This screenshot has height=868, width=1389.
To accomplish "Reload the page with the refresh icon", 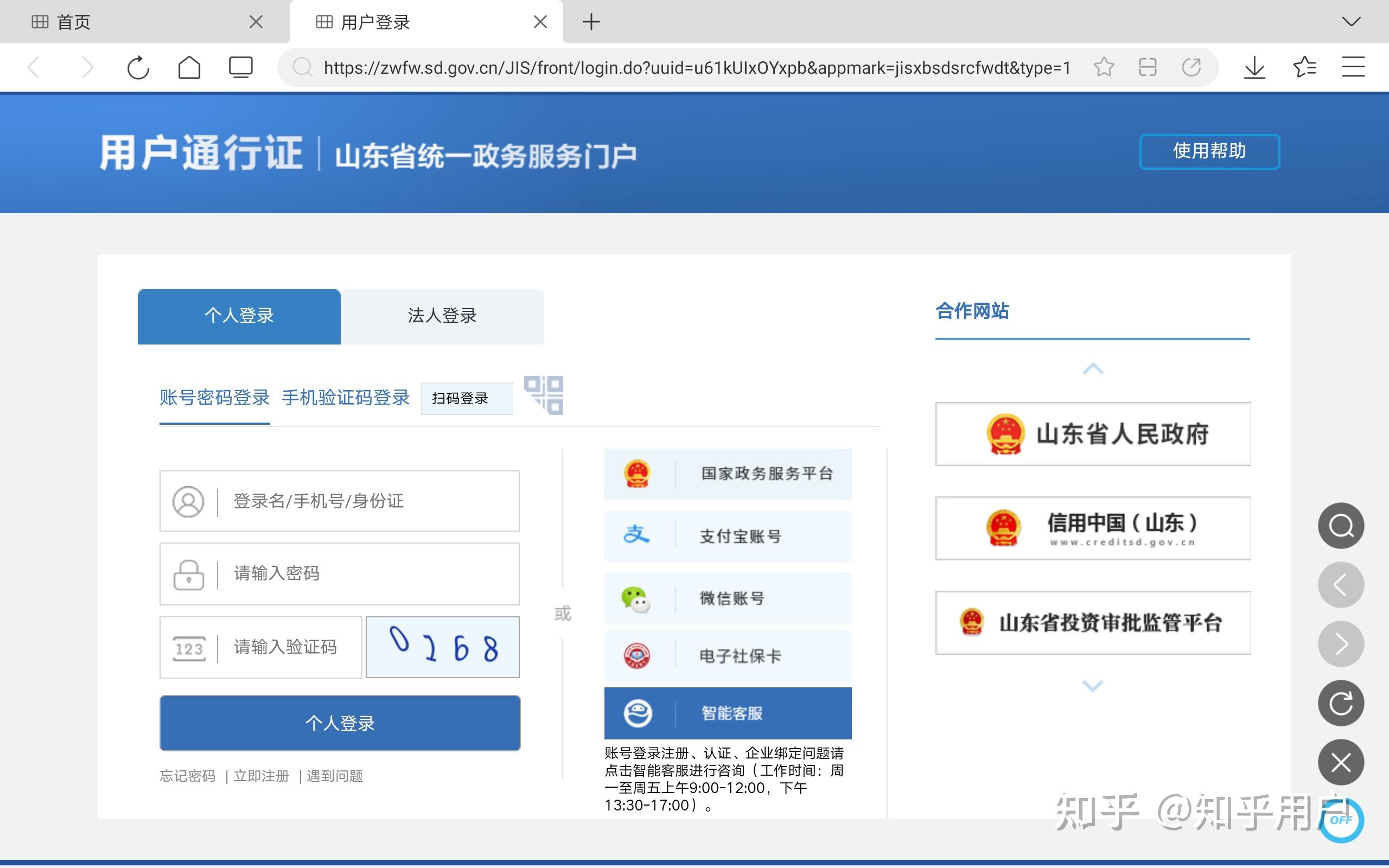I will point(138,68).
